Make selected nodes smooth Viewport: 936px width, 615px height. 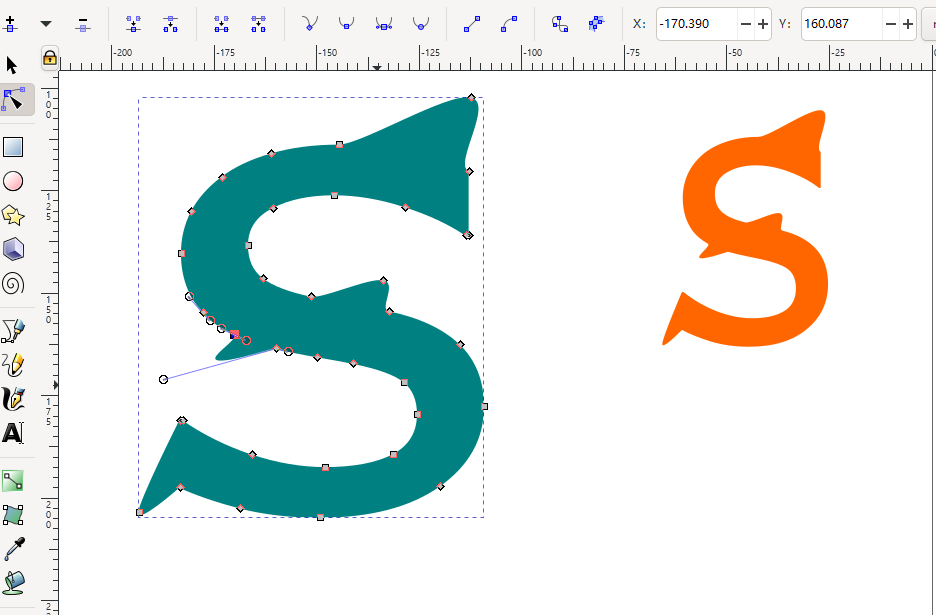(347, 24)
